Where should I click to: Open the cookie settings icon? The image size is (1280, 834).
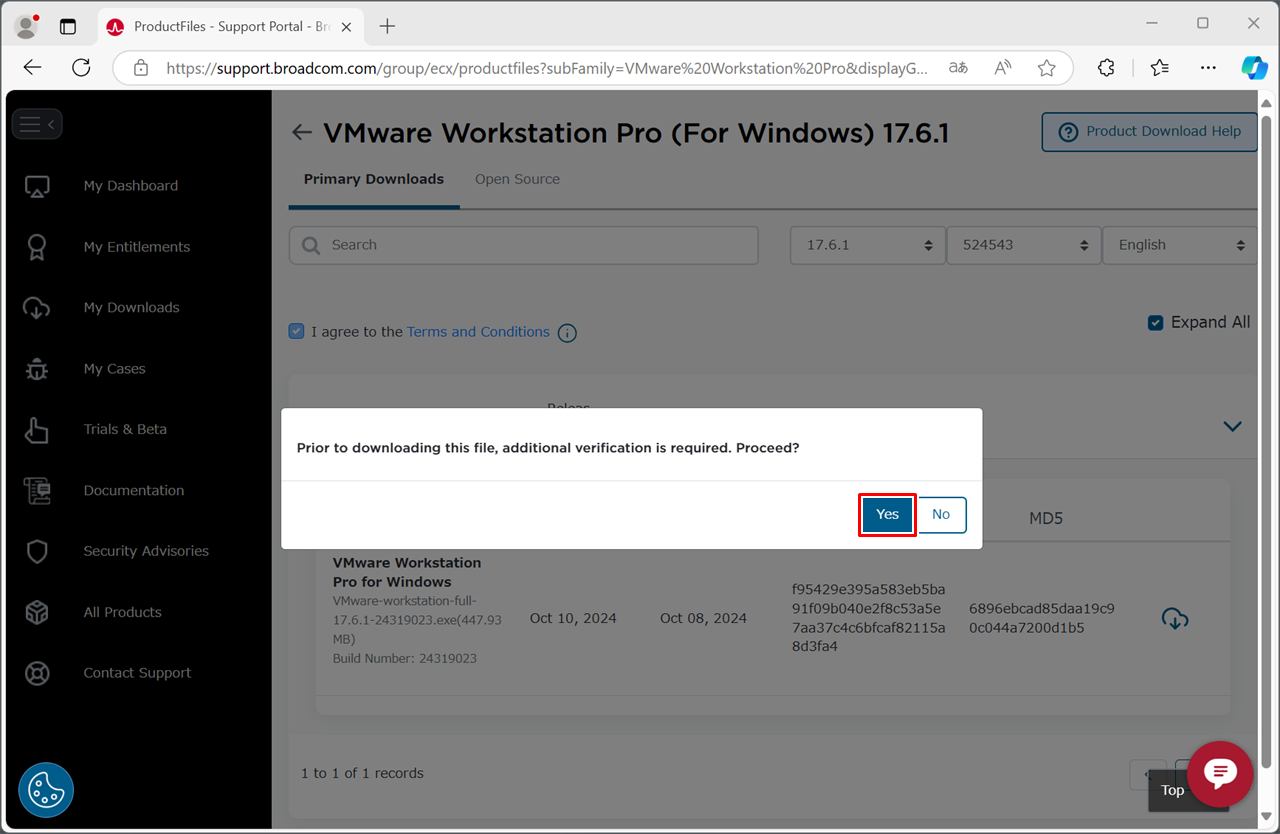(46, 790)
